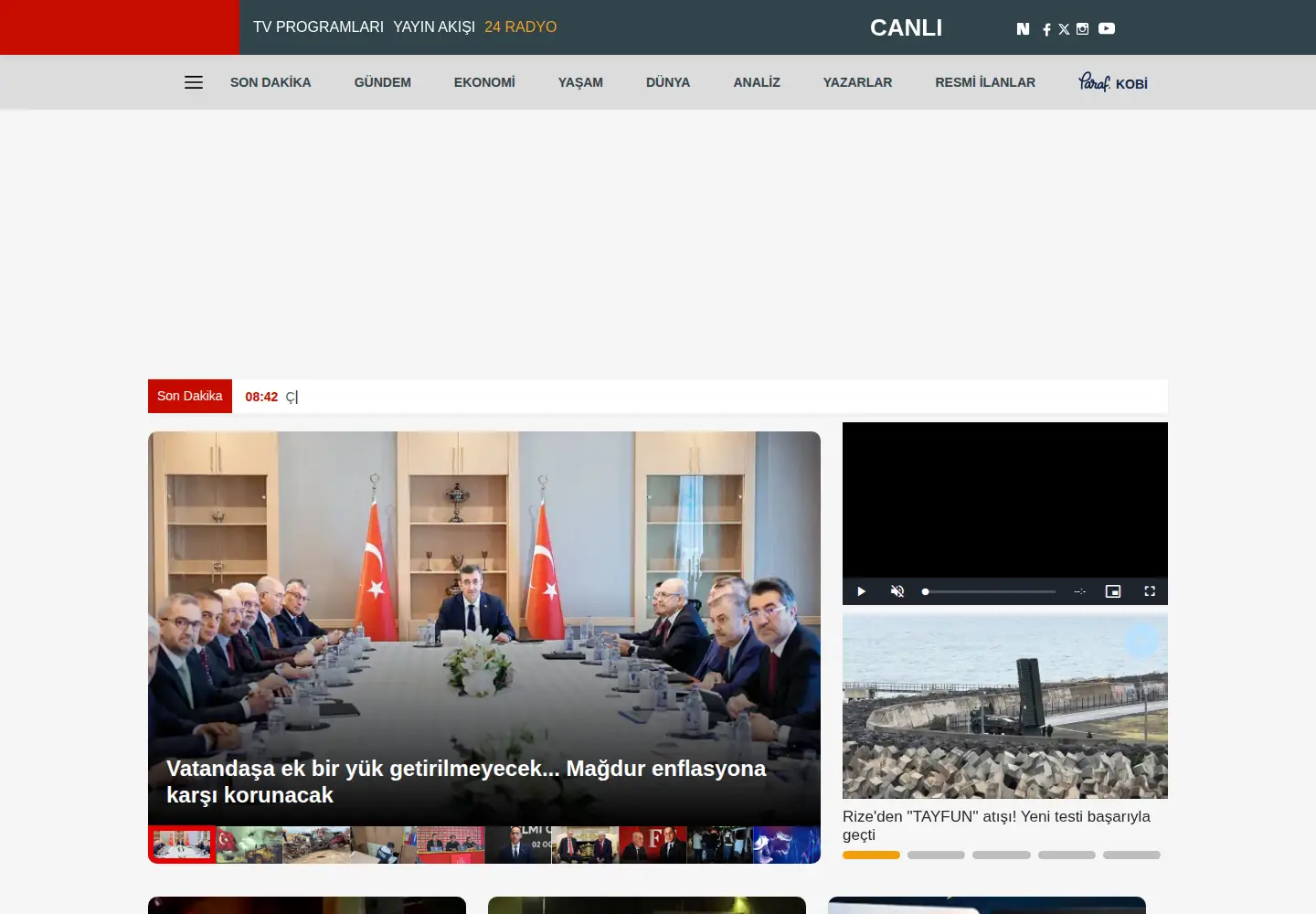Viewport: 1316px width, 914px height.
Task: Open the Instagram icon in header
Action: 1082,28
